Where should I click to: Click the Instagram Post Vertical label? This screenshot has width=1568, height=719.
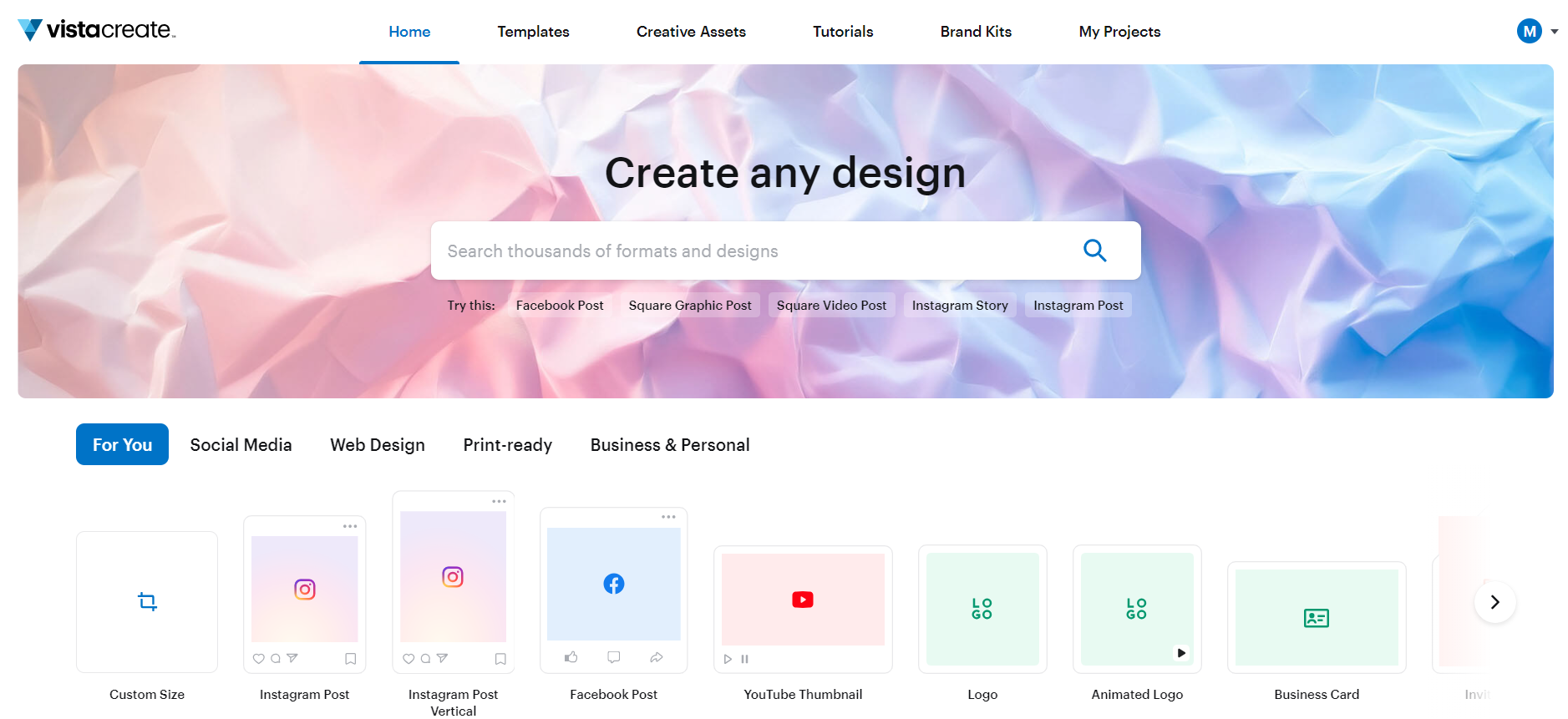(453, 702)
